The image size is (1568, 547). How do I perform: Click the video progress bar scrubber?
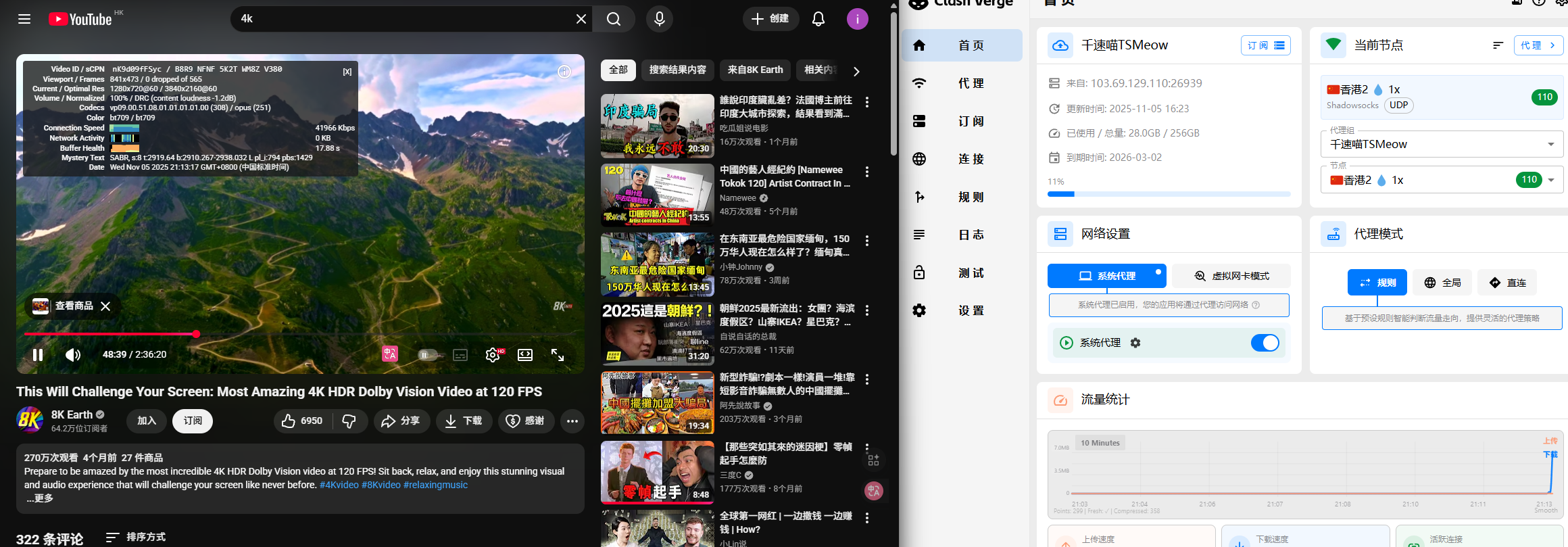196,334
